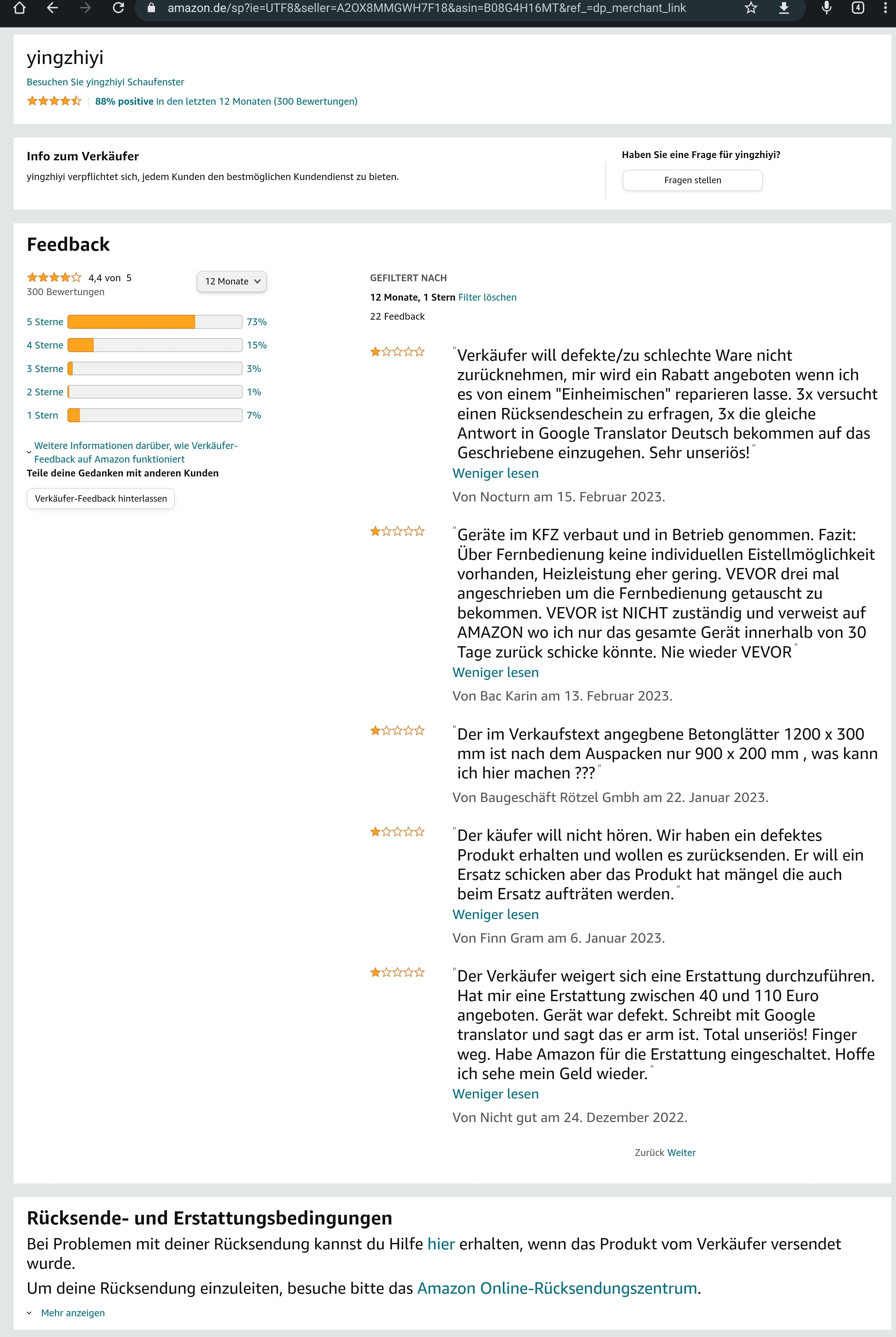Filter feedback by 5 Sterne
Image resolution: width=896 pixels, height=1337 pixels.
click(45, 322)
